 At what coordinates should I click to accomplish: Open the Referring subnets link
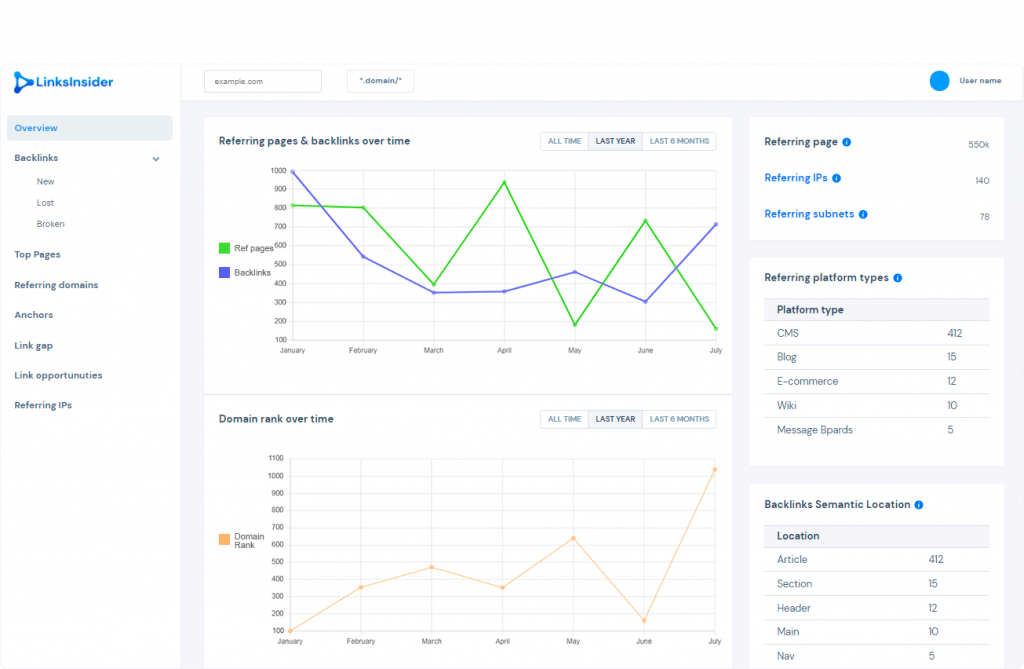(808, 214)
